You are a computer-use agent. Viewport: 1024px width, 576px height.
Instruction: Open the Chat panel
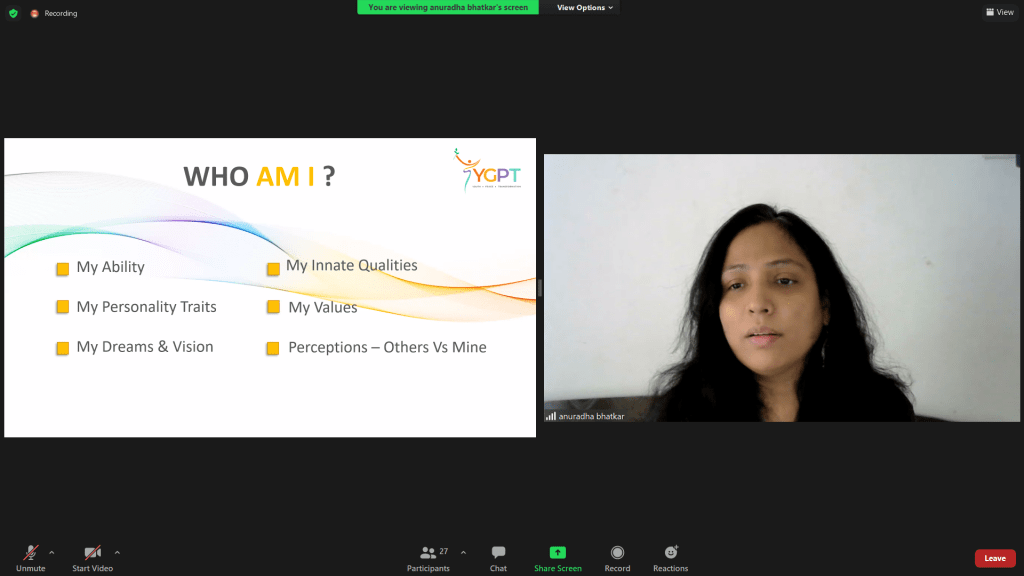click(x=498, y=558)
